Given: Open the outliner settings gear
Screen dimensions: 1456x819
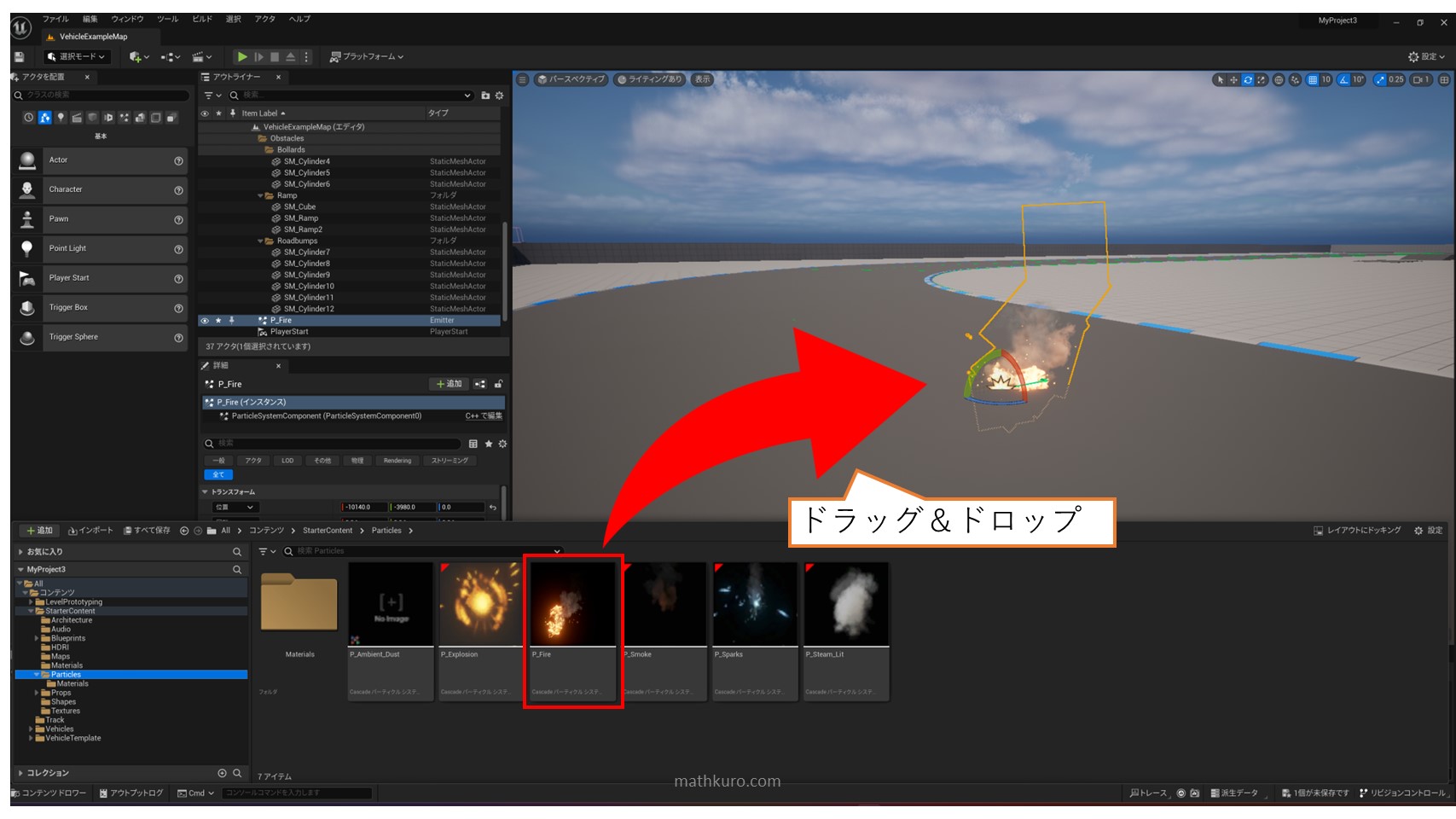Looking at the screenshot, I should [500, 96].
